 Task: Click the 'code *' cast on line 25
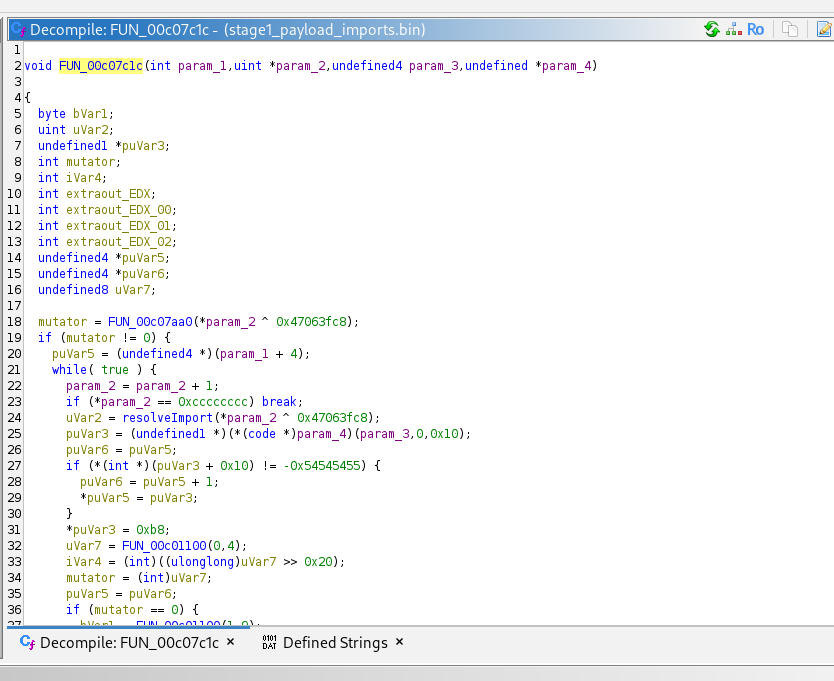(x=269, y=434)
